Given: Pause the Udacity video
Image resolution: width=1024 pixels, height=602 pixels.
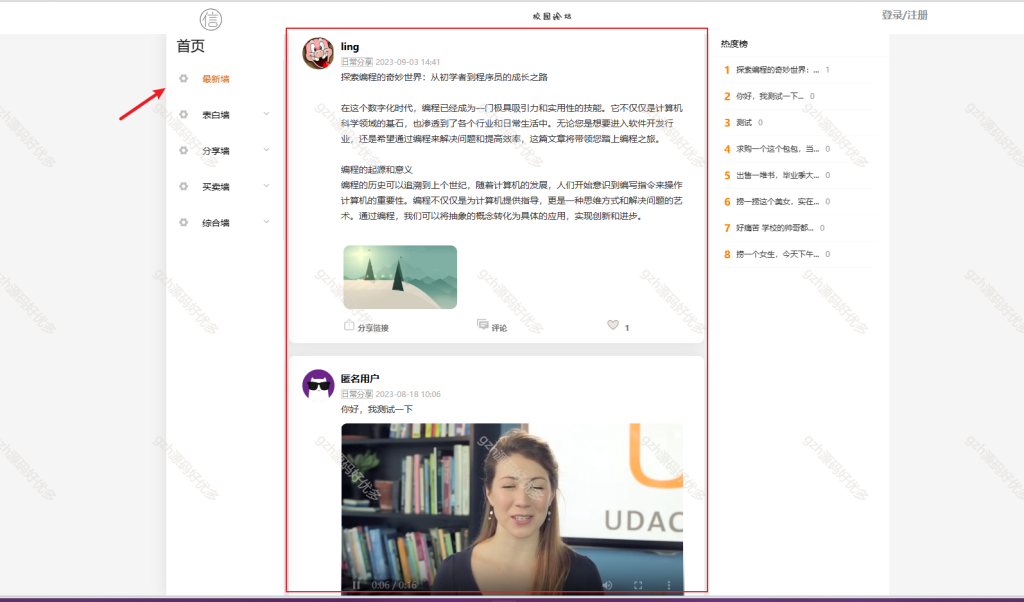Looking at the screenshot, I should click(357, 585).
